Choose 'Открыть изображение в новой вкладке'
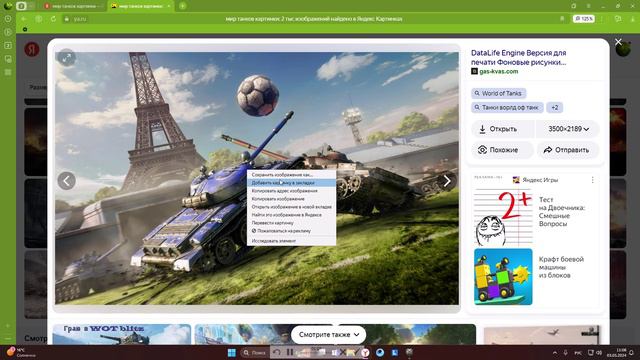 coord(291,207)
